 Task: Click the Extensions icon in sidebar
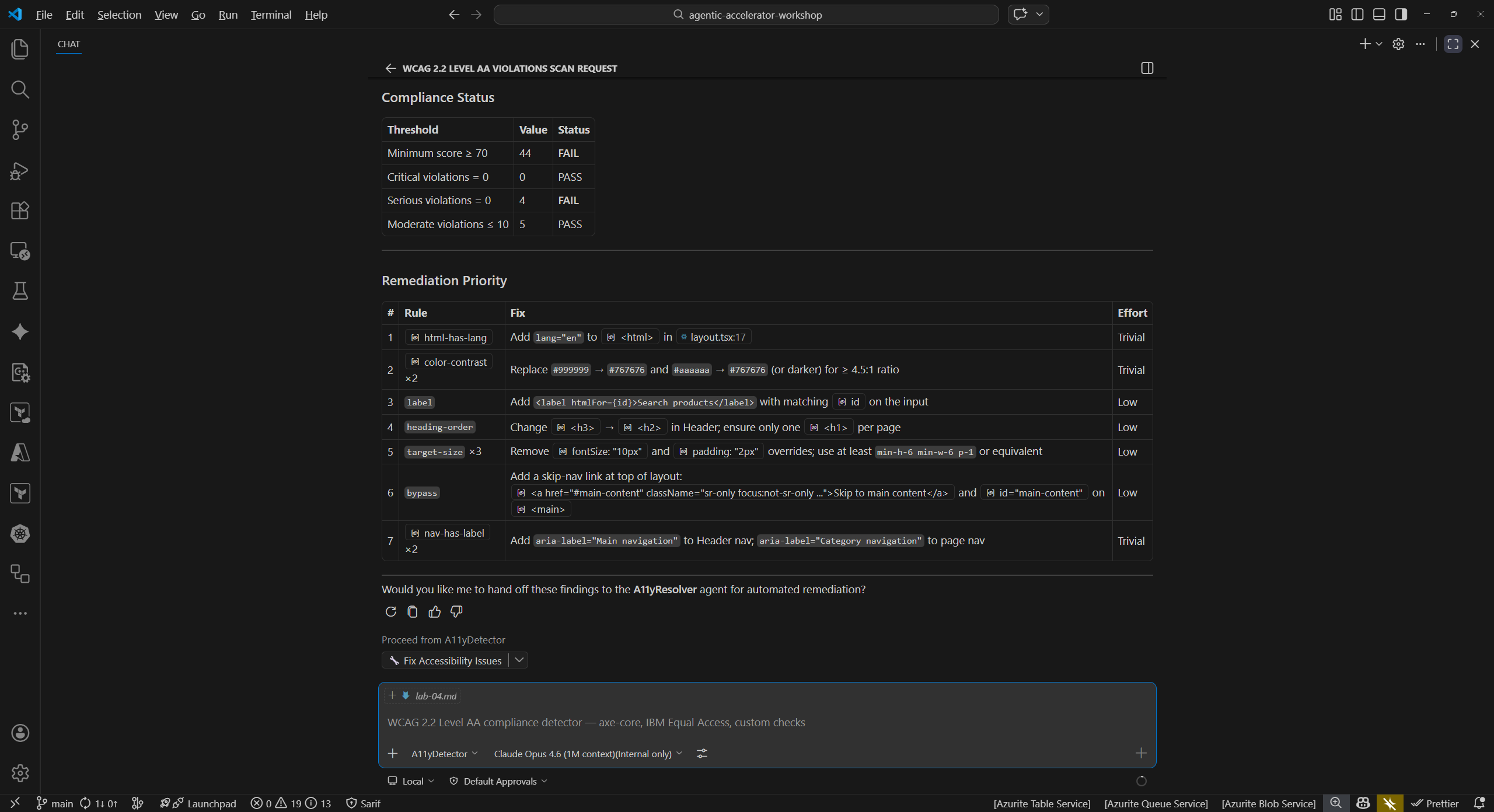pyautogui.click(x=20, y=211)
